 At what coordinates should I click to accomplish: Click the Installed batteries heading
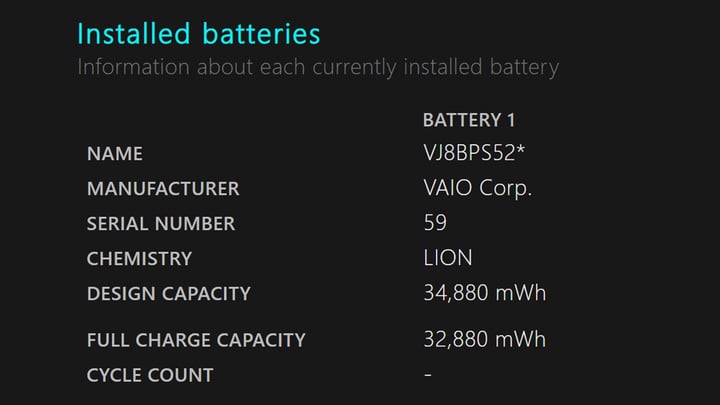click(x=198, y=33)
